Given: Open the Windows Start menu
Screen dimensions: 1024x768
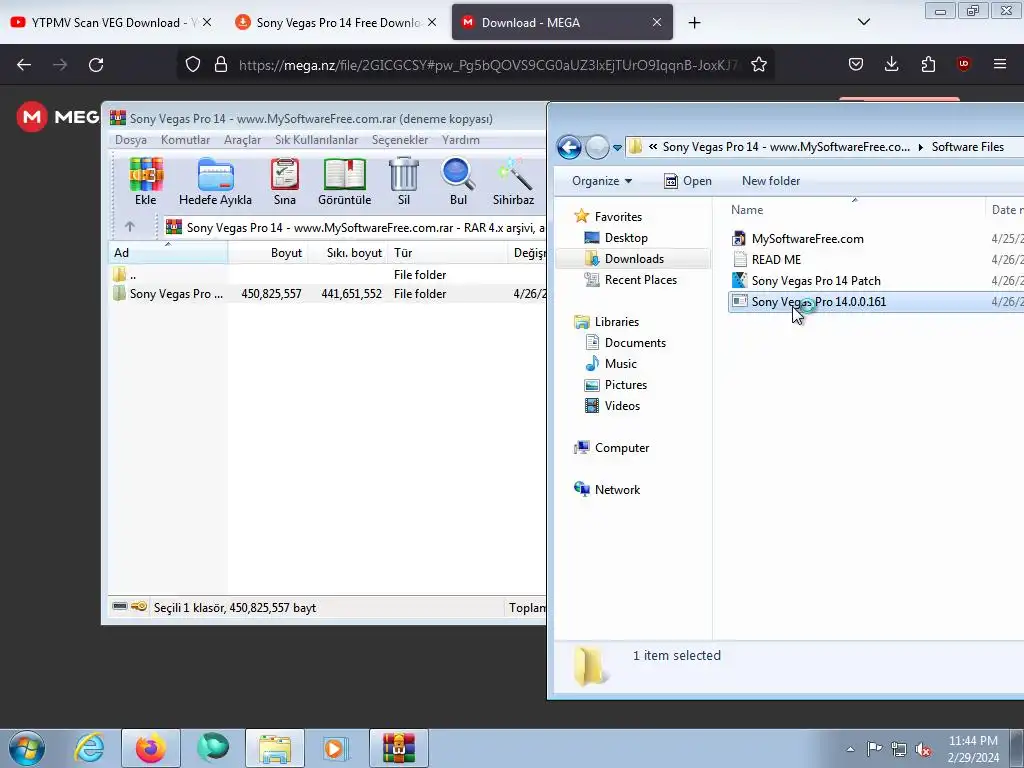Looking at the screenshot, I should 27,748.
